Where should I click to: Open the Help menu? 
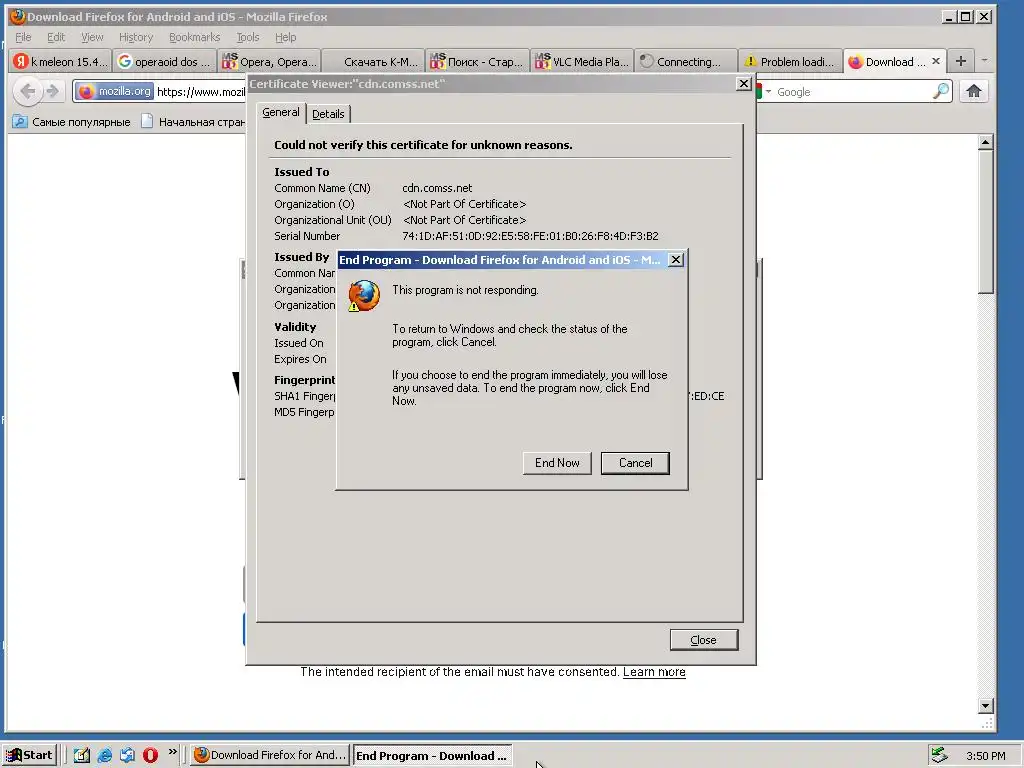(x=285, y=37)
